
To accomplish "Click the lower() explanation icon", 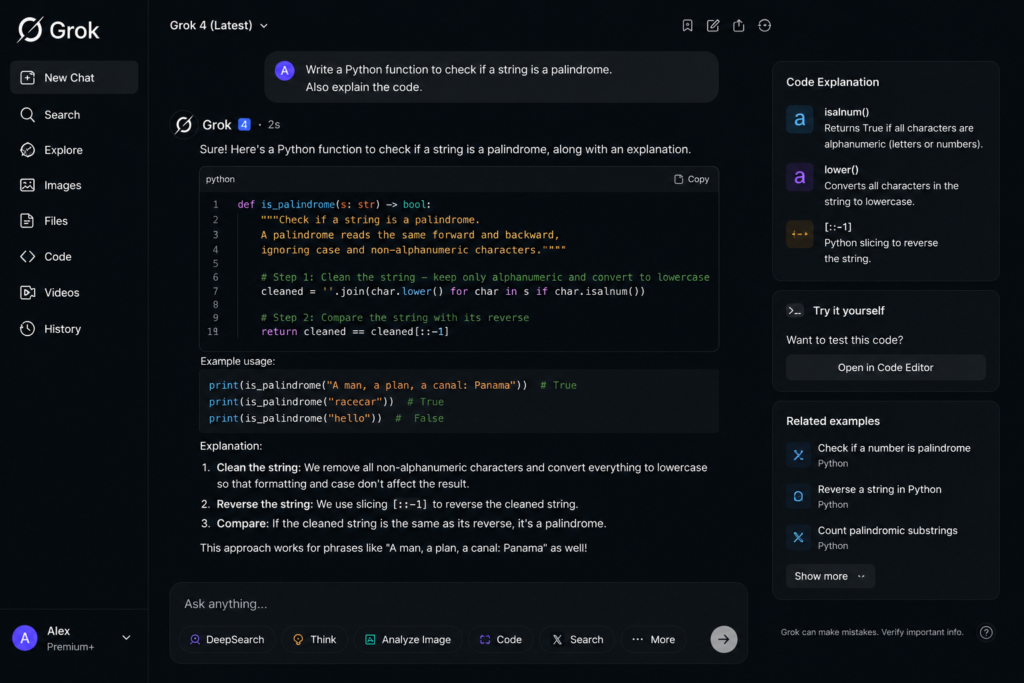I will [x=799, y=177].
